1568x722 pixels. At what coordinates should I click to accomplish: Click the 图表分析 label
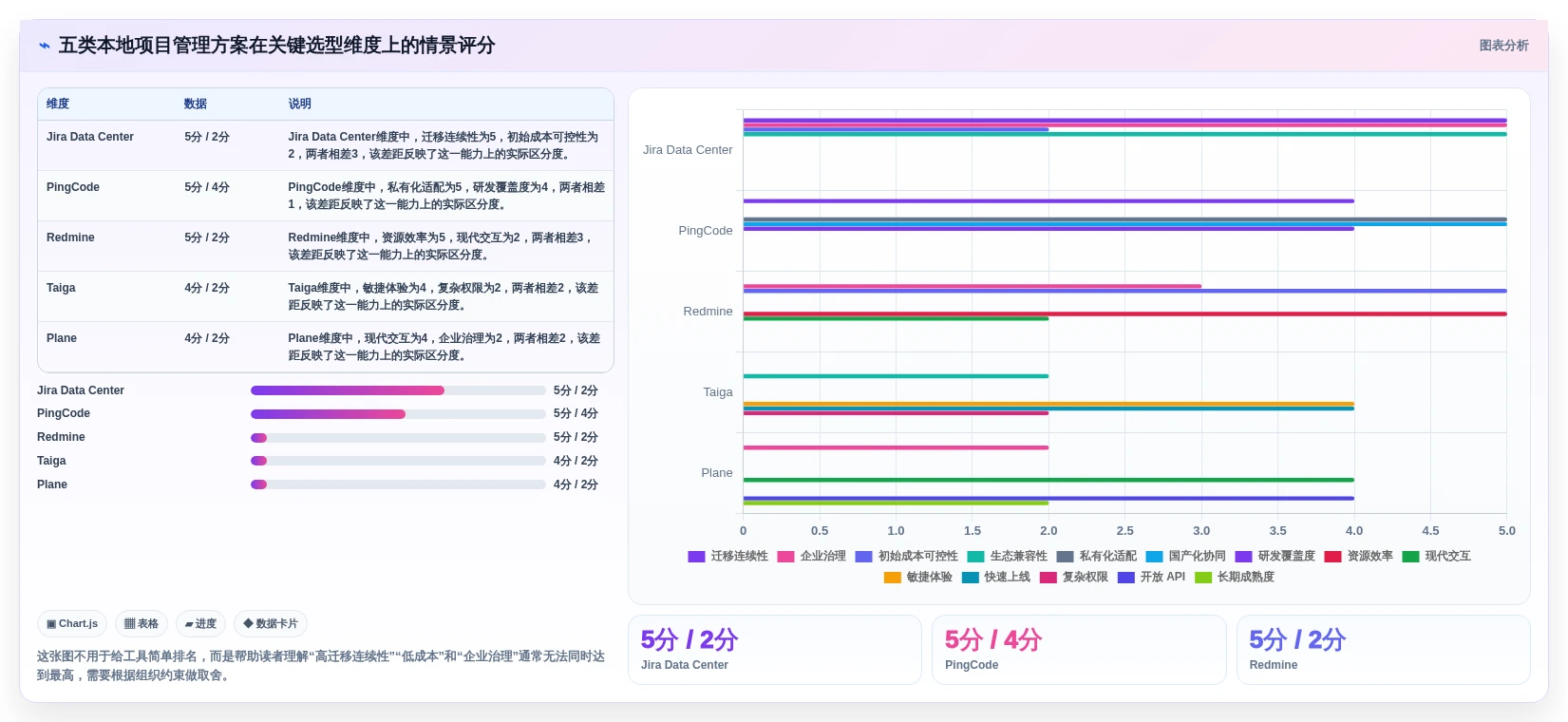coord(1503,46)
